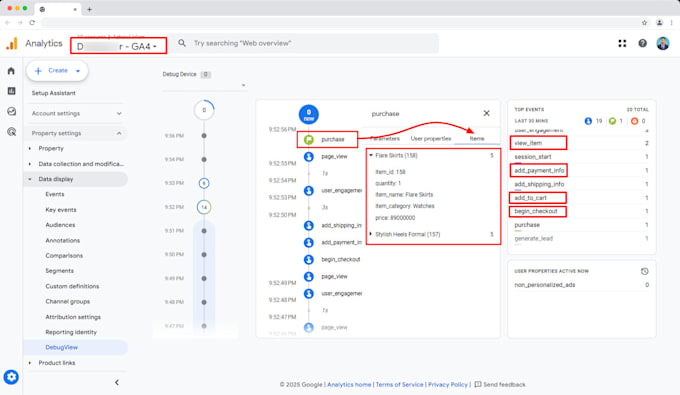The width and height of the screenshot is (680, 395).
Task: Click generate_lead in Top Events list
Action: [x=533, y=238]
